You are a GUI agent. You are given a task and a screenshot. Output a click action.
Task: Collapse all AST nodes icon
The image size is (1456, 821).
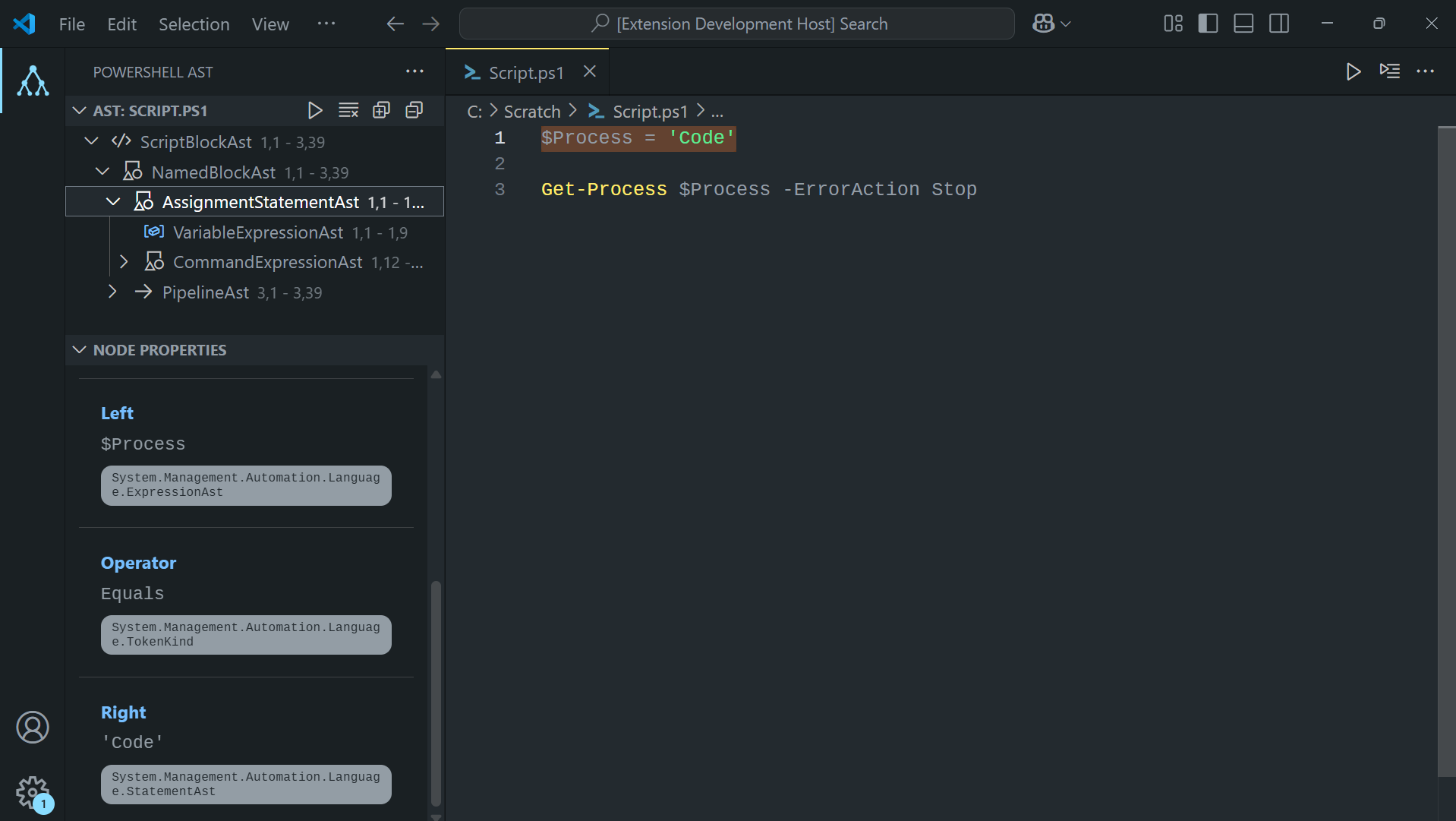[x=414, y=111]
